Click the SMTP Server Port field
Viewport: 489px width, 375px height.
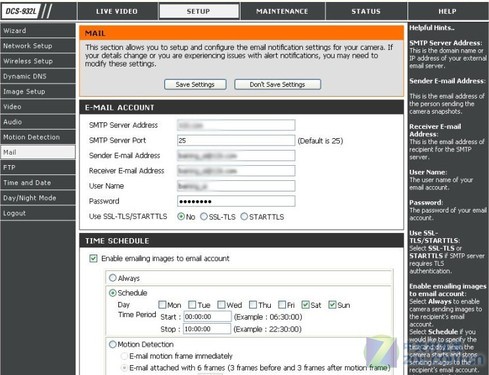pos(236,140)
